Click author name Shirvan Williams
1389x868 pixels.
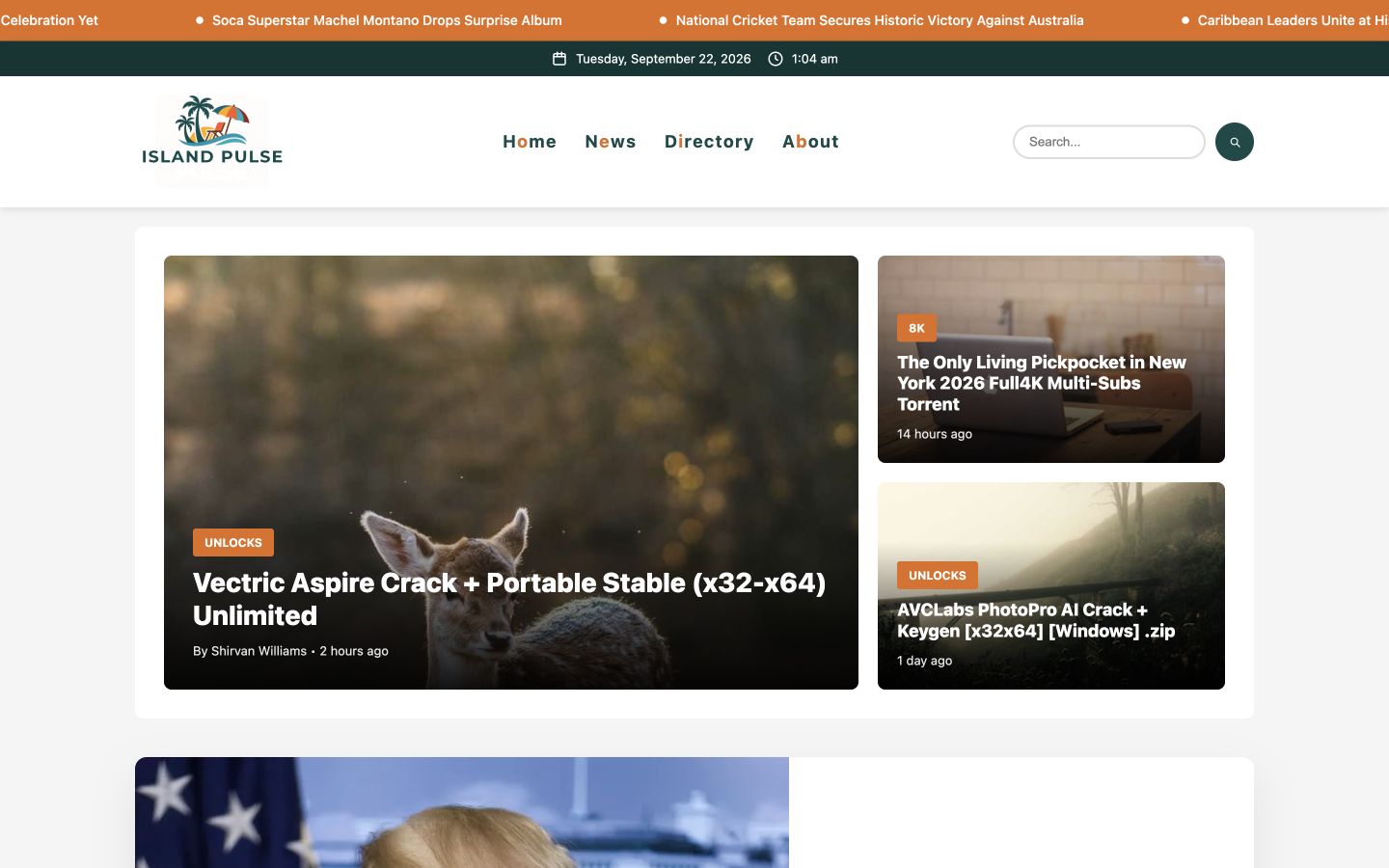coord(259,651)
